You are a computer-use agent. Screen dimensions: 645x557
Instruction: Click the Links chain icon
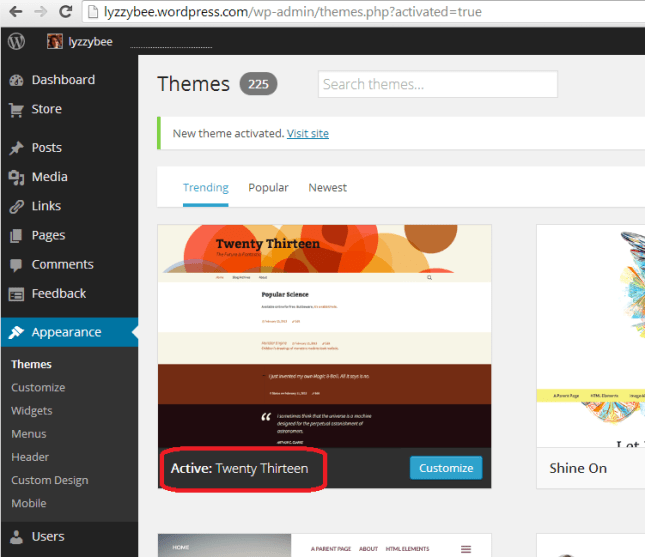(x=16, y=206)
